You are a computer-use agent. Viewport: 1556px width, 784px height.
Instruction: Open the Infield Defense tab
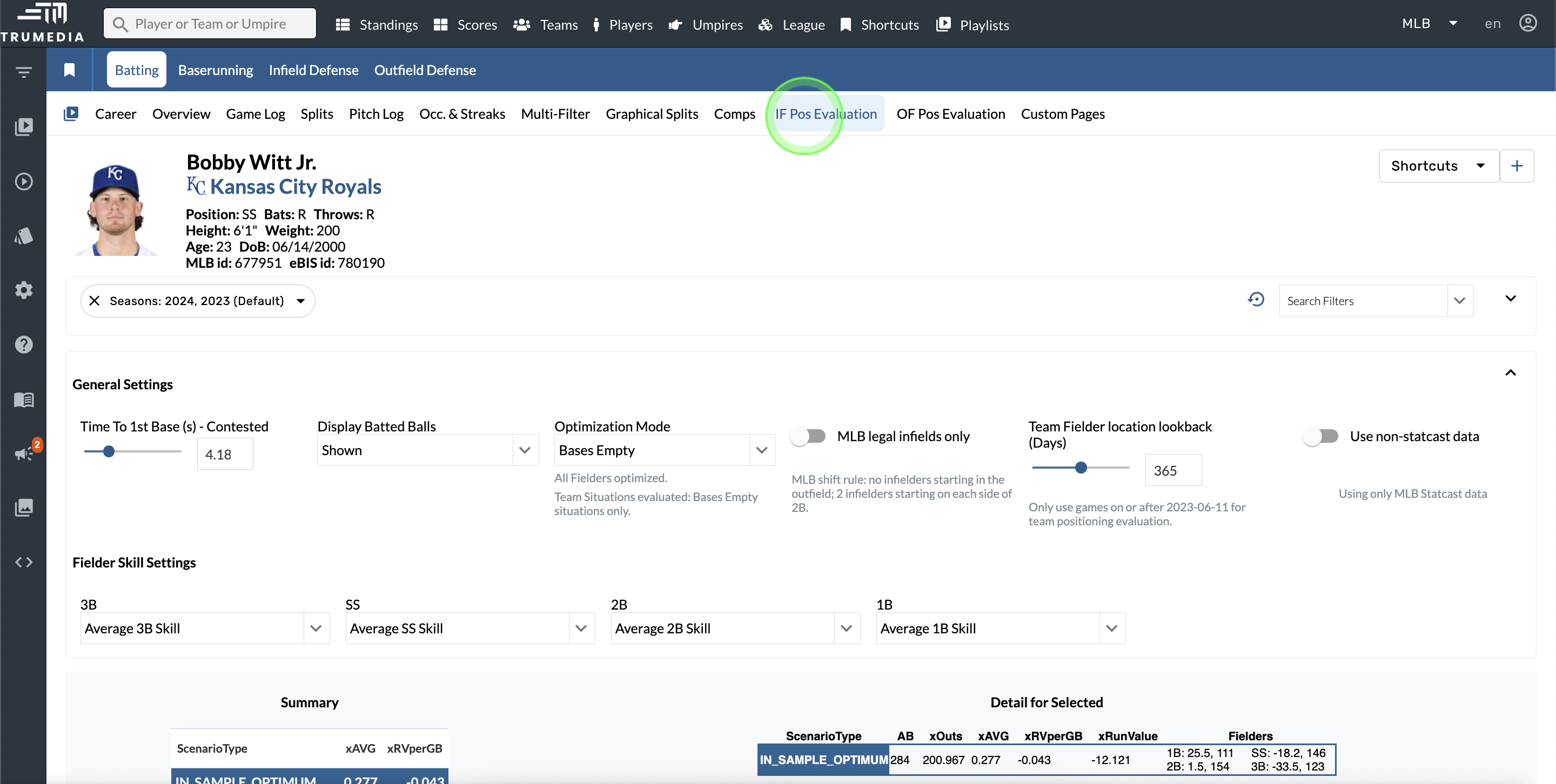(313, 70)
